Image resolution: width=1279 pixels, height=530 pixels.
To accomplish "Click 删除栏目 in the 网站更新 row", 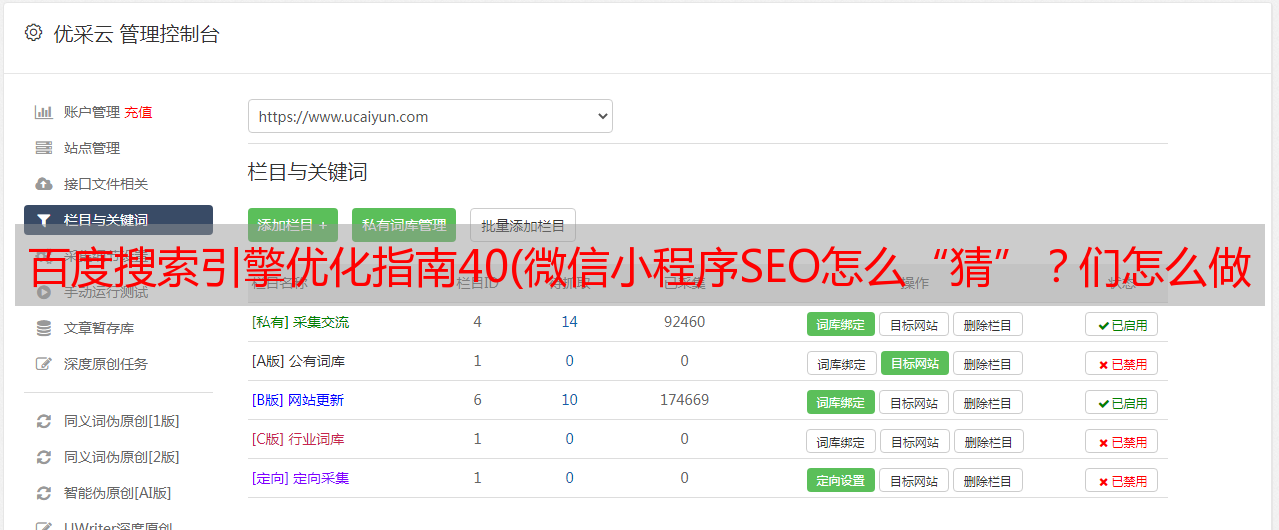I will tap(987, 402).
